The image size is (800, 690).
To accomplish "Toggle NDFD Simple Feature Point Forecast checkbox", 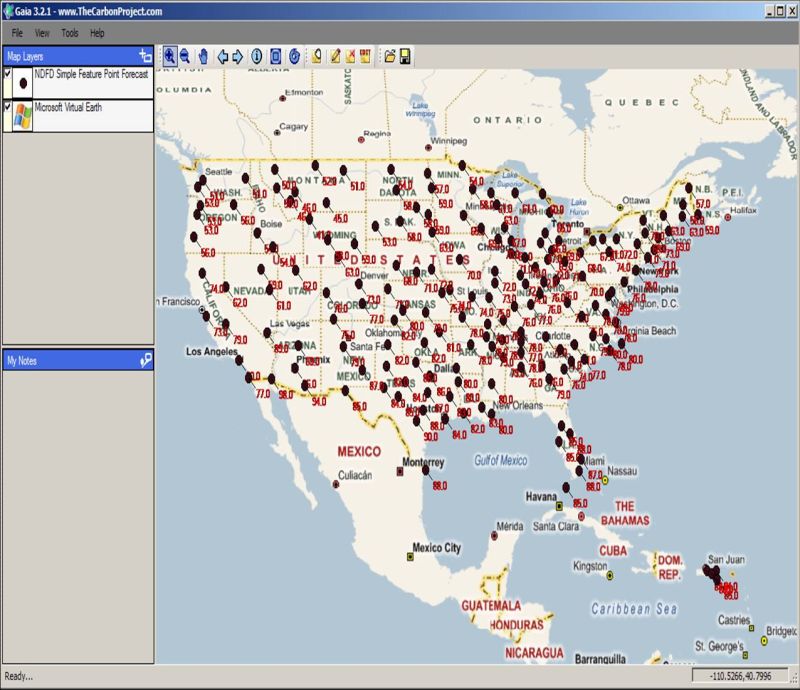I will point(7,73).
